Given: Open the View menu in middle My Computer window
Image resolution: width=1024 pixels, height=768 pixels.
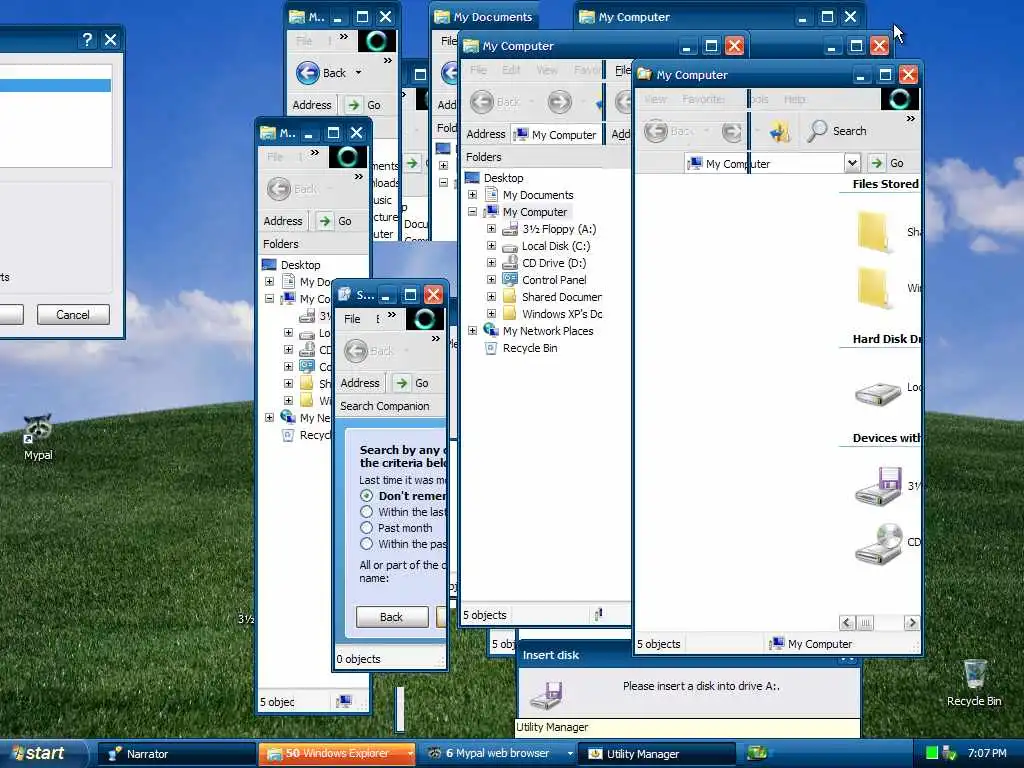Looking at the screenshot, I should click(547, 70).
